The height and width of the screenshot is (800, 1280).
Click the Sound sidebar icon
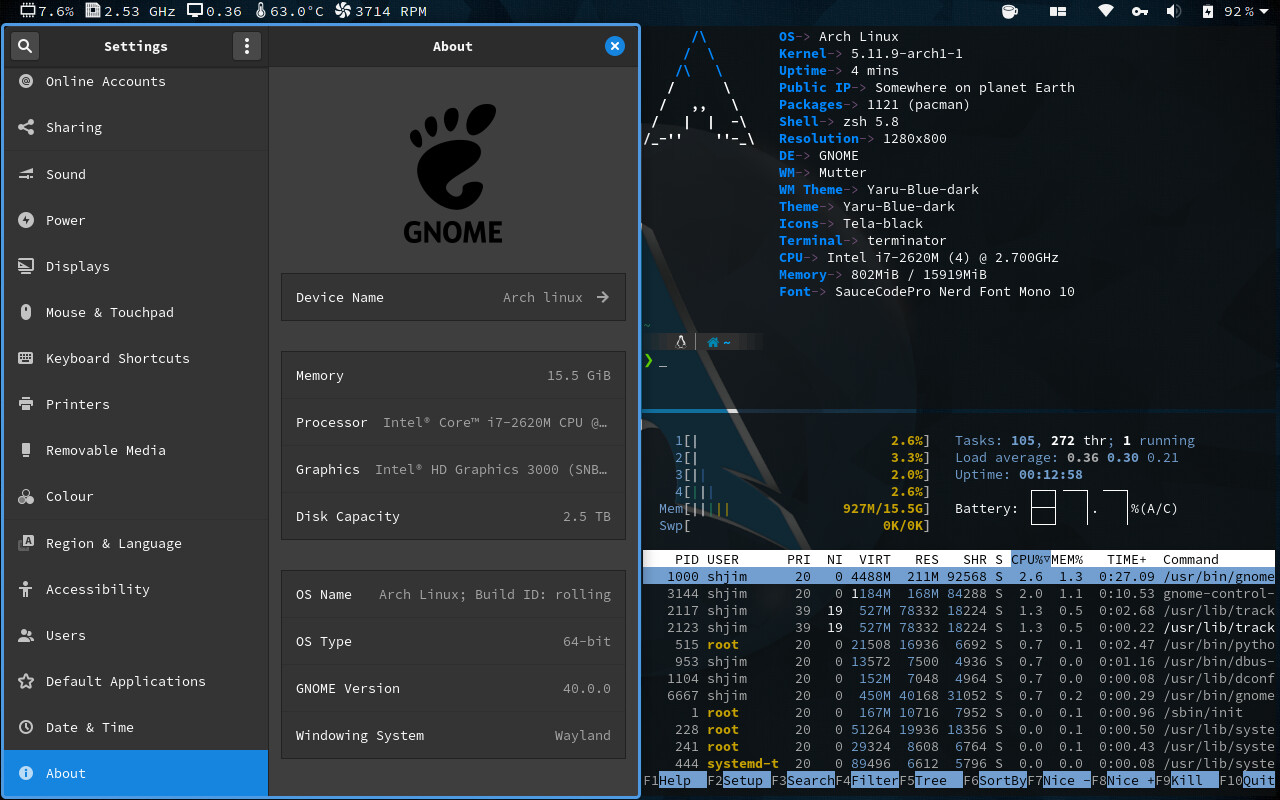click(x=26, y=174)
